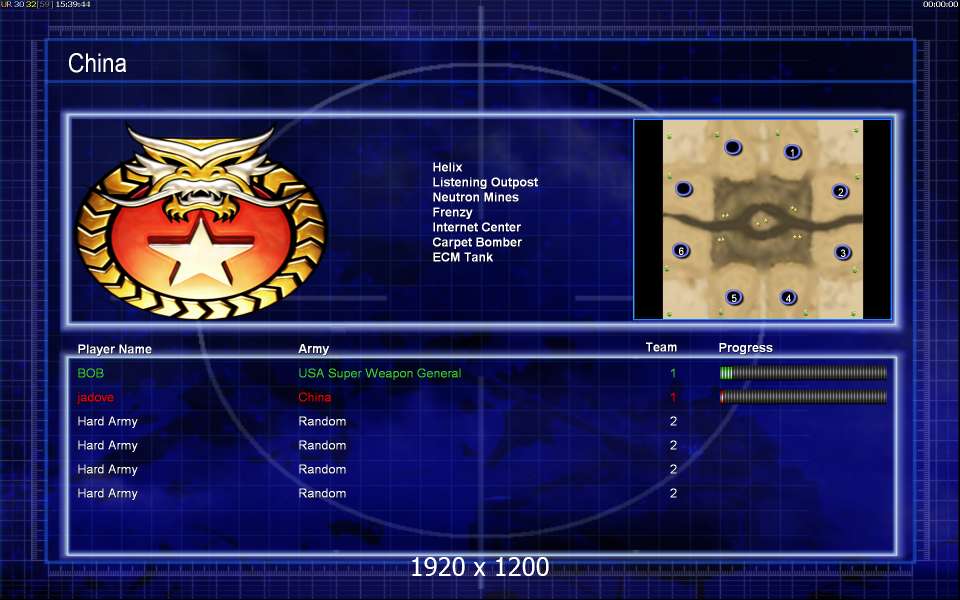Screen dimensions: 960x600
Task: Click BOB's green loading progress bar
Action: tap(803, 372)
